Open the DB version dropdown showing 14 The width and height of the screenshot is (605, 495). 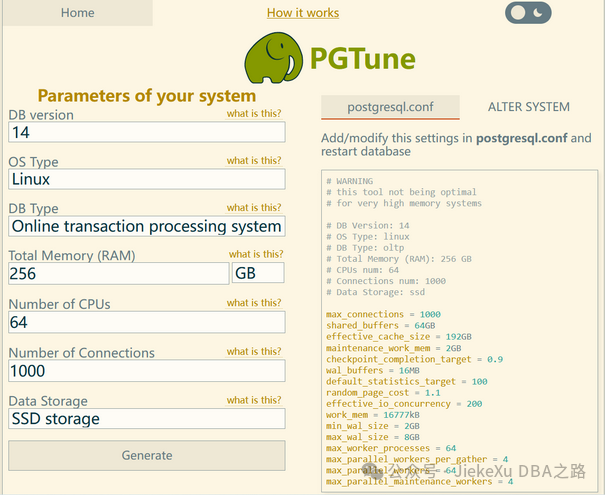click(147, 132)
